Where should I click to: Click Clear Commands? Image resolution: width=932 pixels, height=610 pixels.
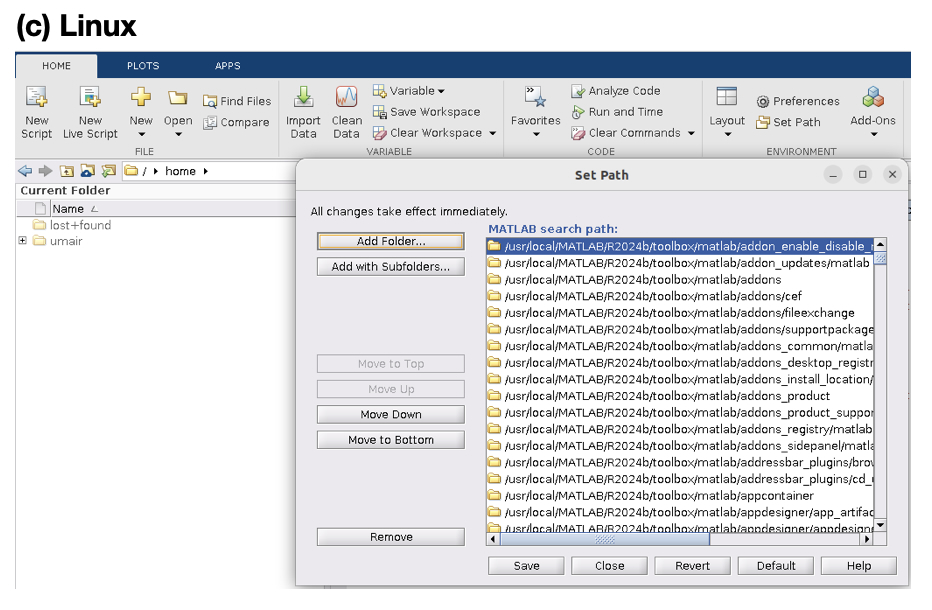coord(626,133)
